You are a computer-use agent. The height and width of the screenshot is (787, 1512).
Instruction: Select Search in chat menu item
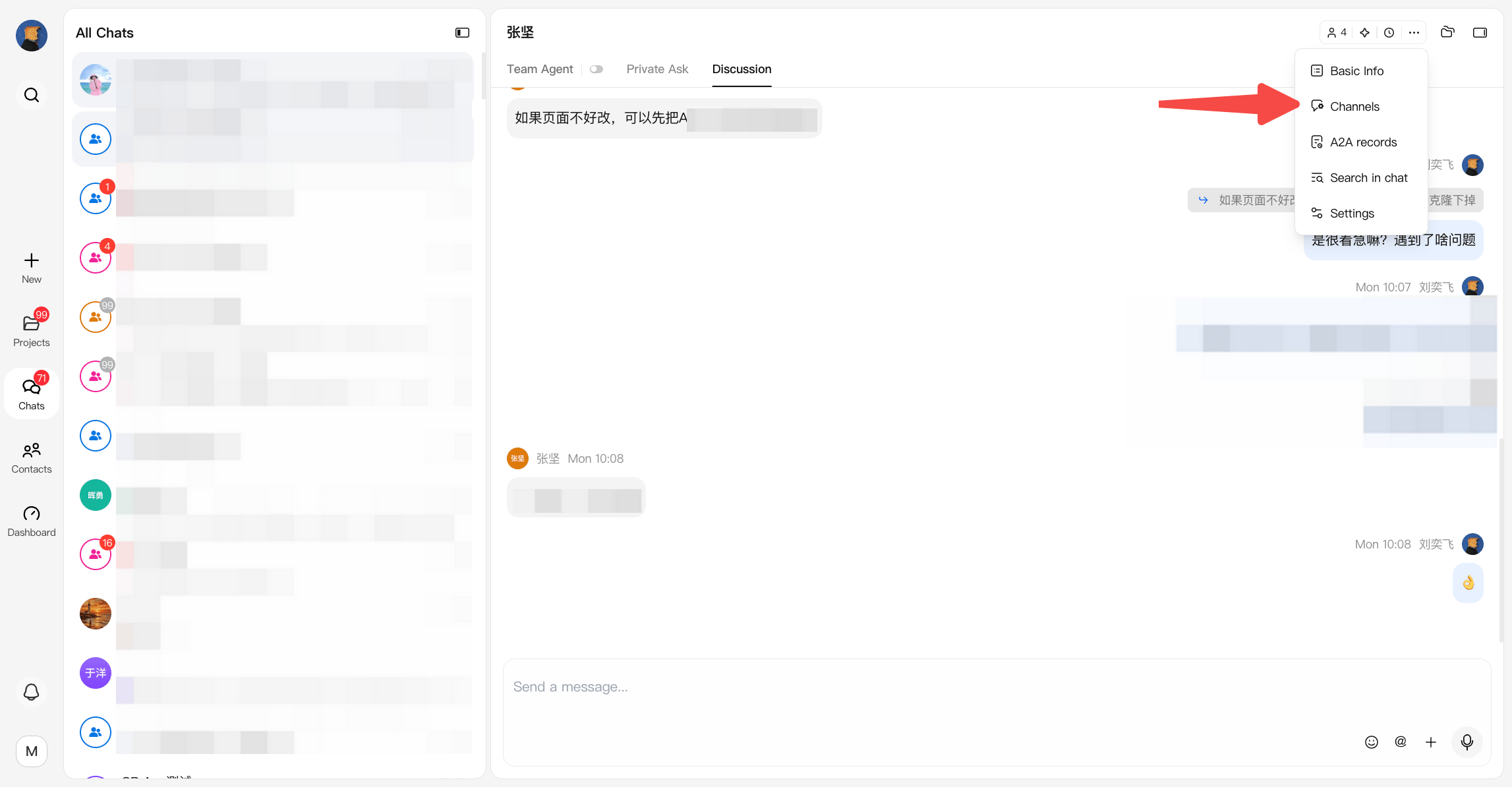[x=1361, y=177]
